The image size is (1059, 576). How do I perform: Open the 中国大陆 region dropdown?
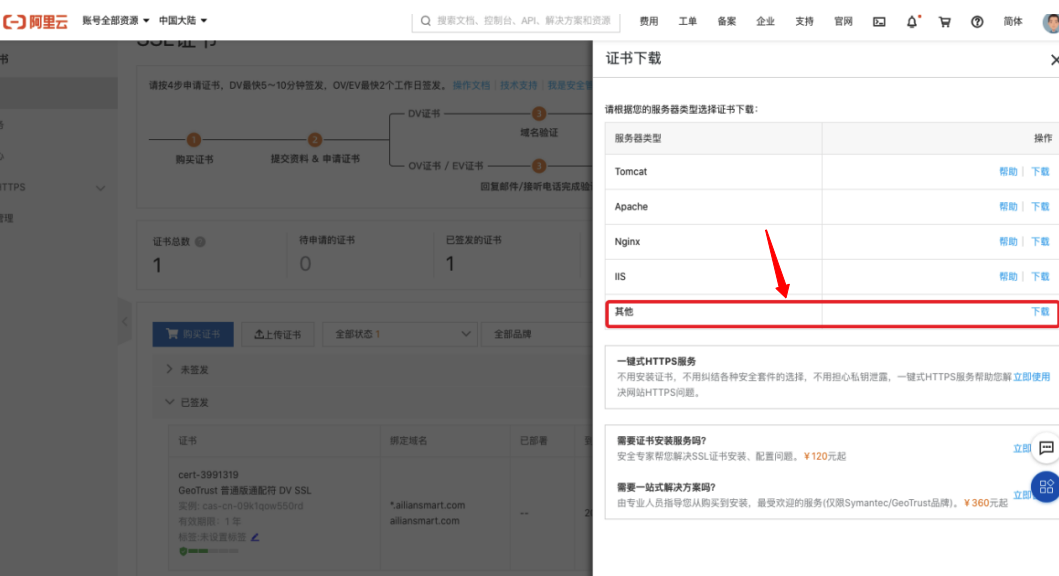182,21
